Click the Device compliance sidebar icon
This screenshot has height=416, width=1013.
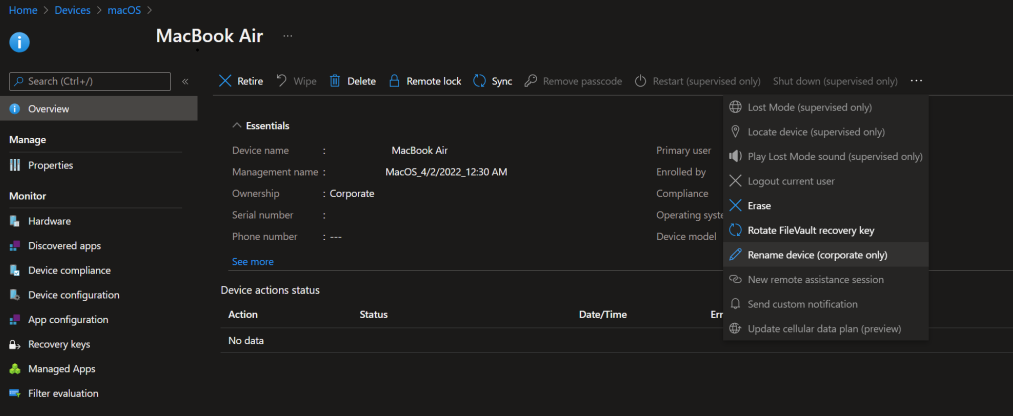[x=15, y=270]
